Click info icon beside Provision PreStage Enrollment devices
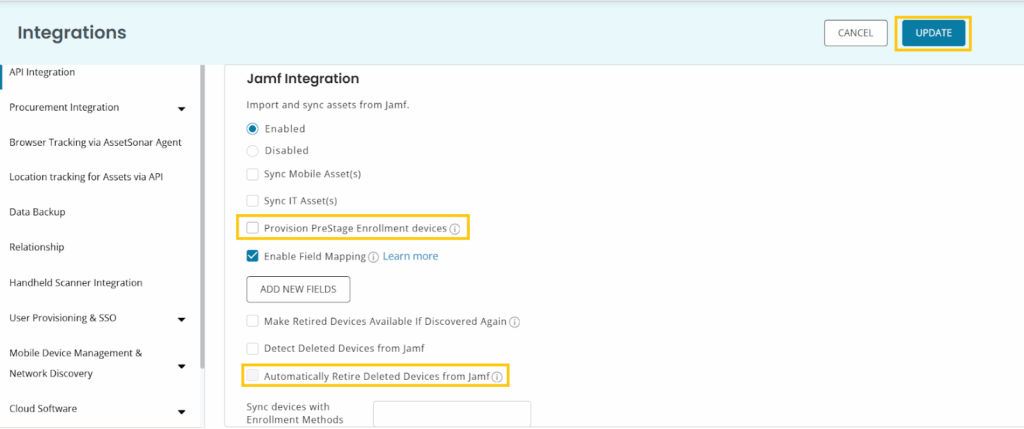This screenshot has width=1024, height=429. pyautogui.click(x=455, y=229)
